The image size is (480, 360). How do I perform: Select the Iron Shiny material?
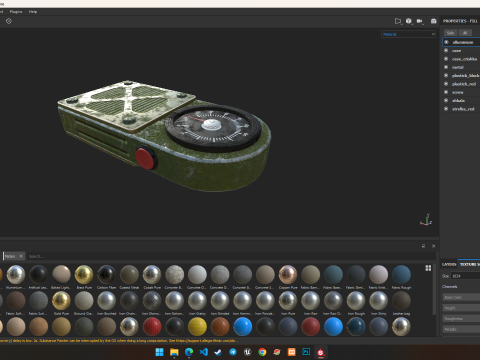(x=379, y=303)
